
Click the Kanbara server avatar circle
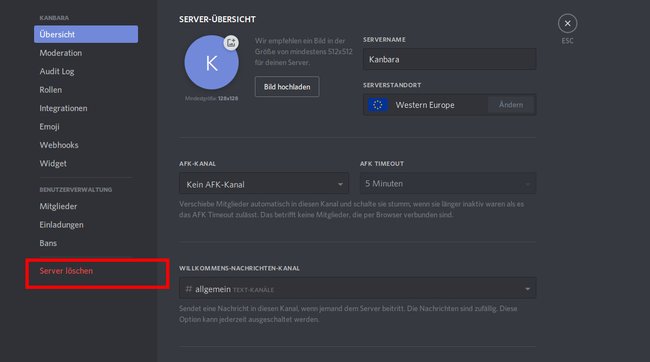211,62
